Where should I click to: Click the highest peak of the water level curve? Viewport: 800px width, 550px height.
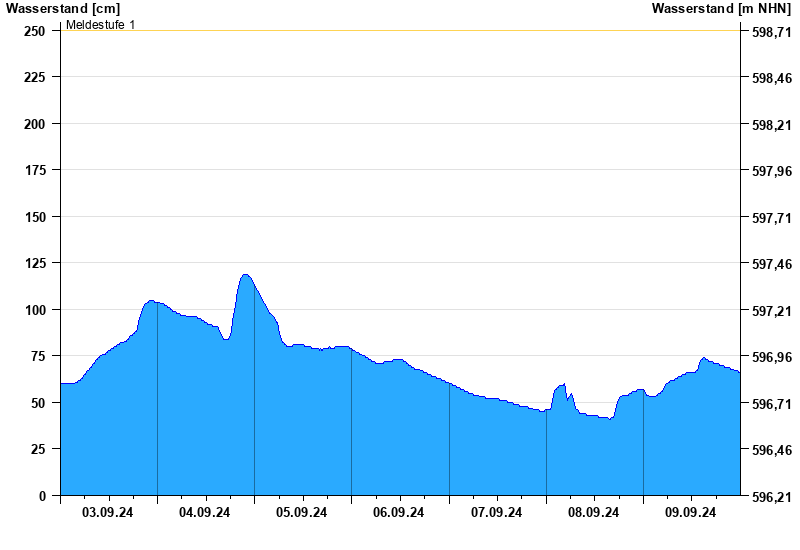(245, 275)
